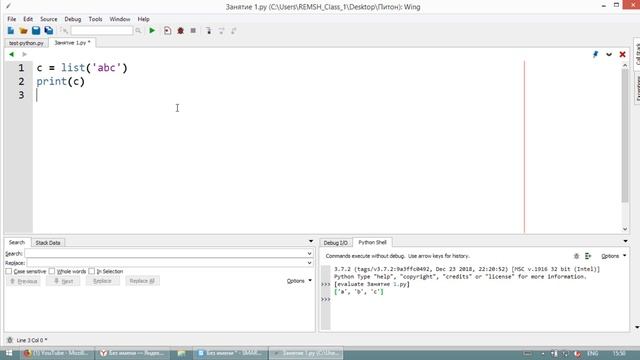Click the Python Shell scroll down arrow

tap(637, 327)
